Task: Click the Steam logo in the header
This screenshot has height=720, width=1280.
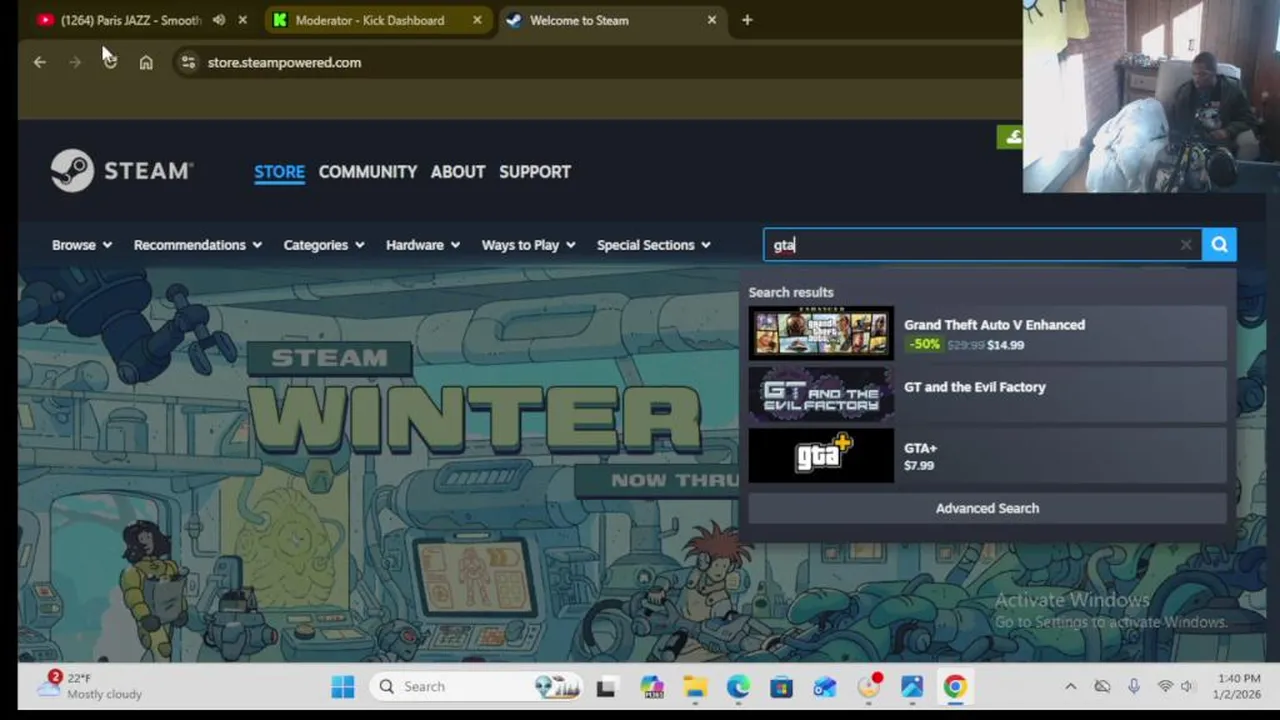Action: coord(122,171)
